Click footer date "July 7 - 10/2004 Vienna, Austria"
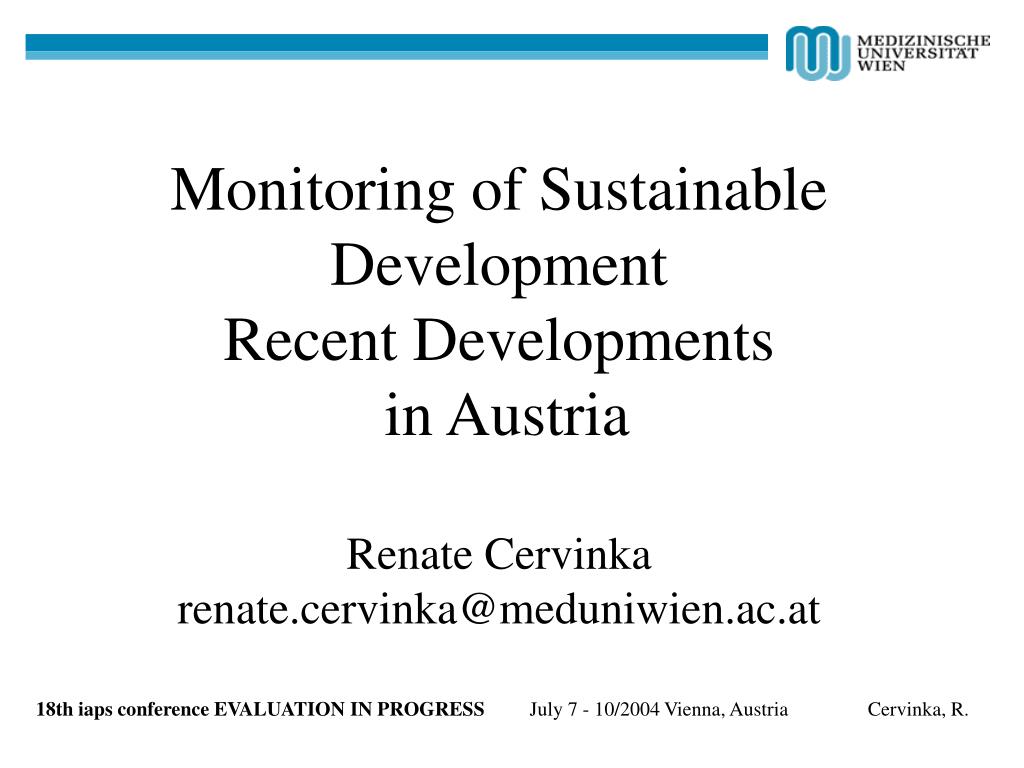The width and height of the screenshot is (1024, 768). (658, 710)
